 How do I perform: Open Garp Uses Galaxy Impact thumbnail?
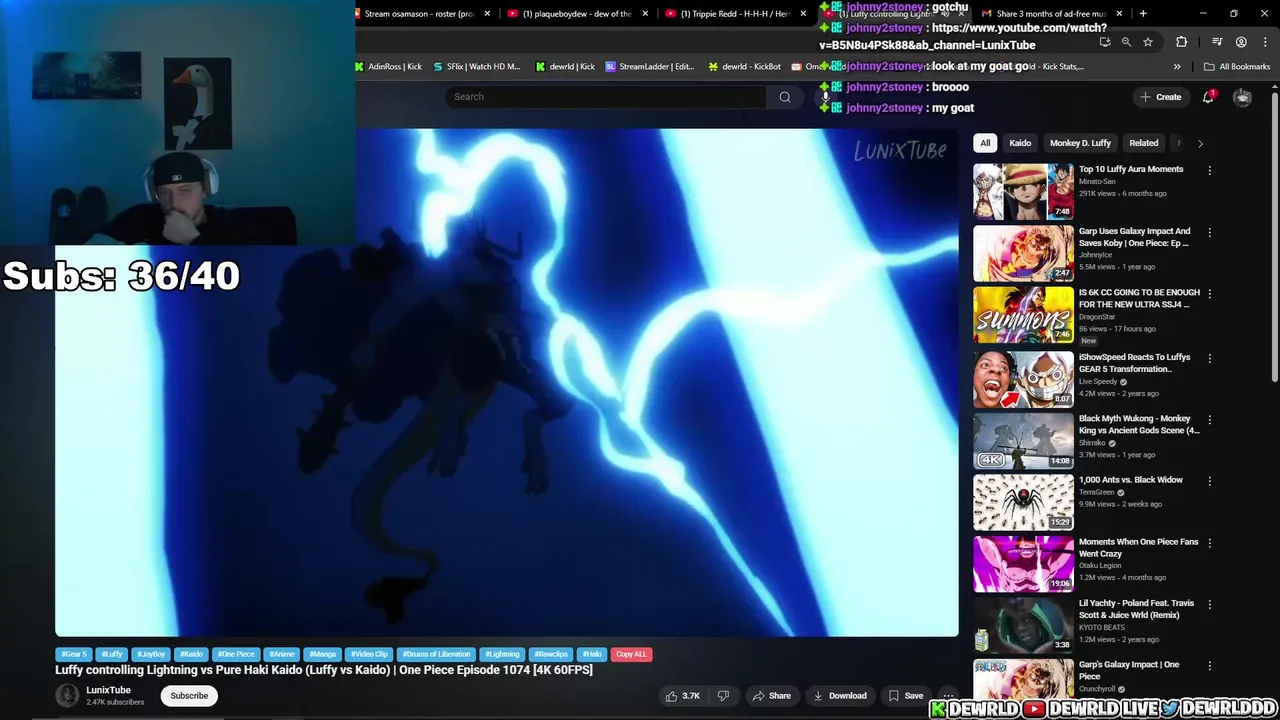point(1023,253)
